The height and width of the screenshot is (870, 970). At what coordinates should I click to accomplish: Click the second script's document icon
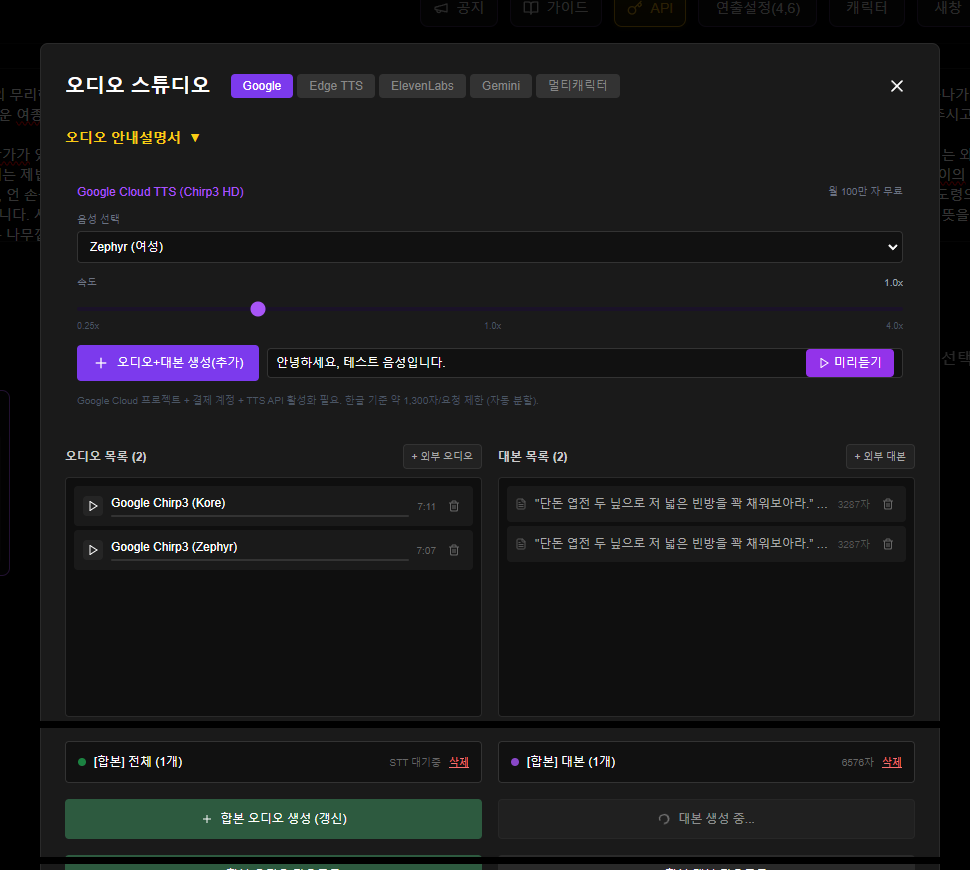coord(521,544)
